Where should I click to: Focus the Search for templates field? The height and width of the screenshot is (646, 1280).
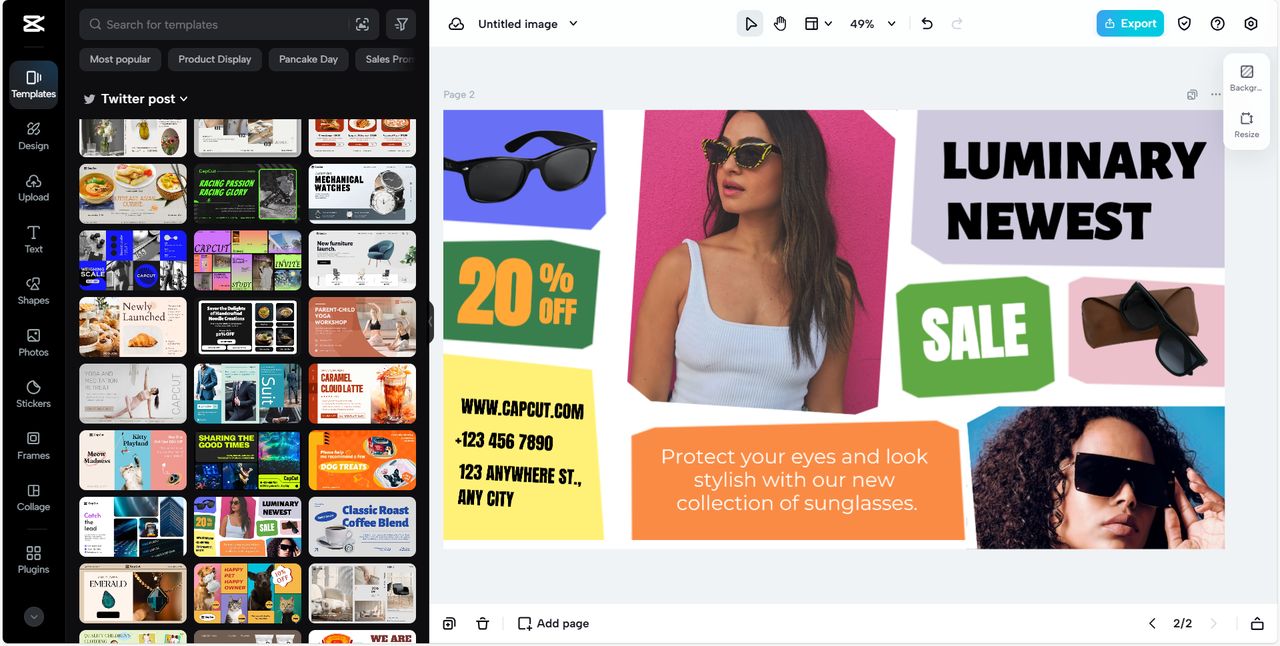pyautogui.click(x=228, y=25)
